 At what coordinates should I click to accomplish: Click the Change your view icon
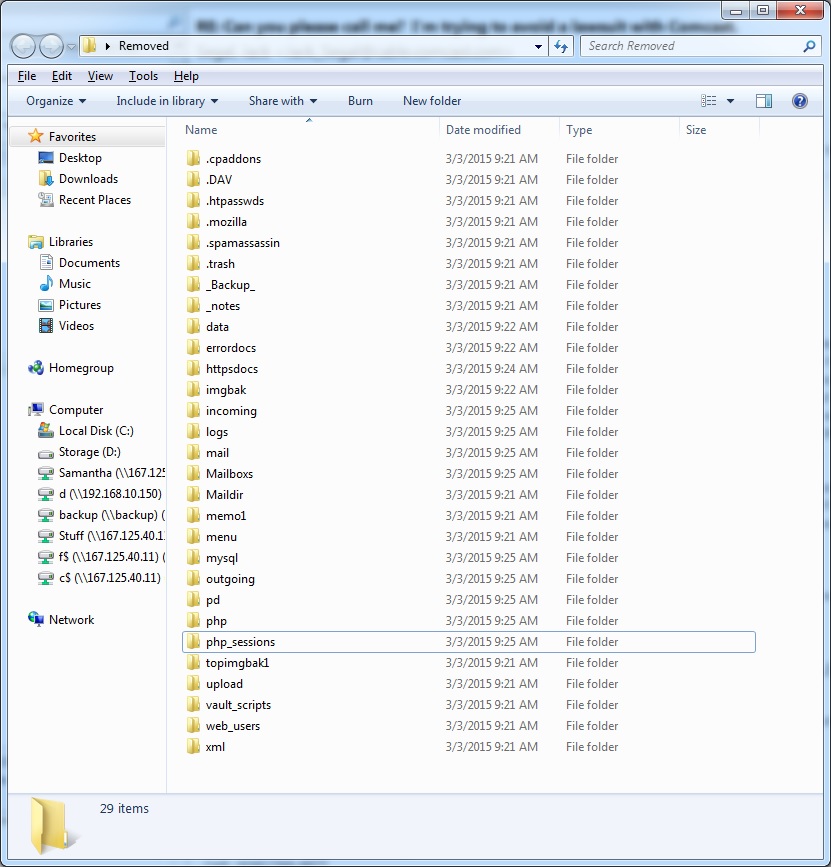pos(708,101)
